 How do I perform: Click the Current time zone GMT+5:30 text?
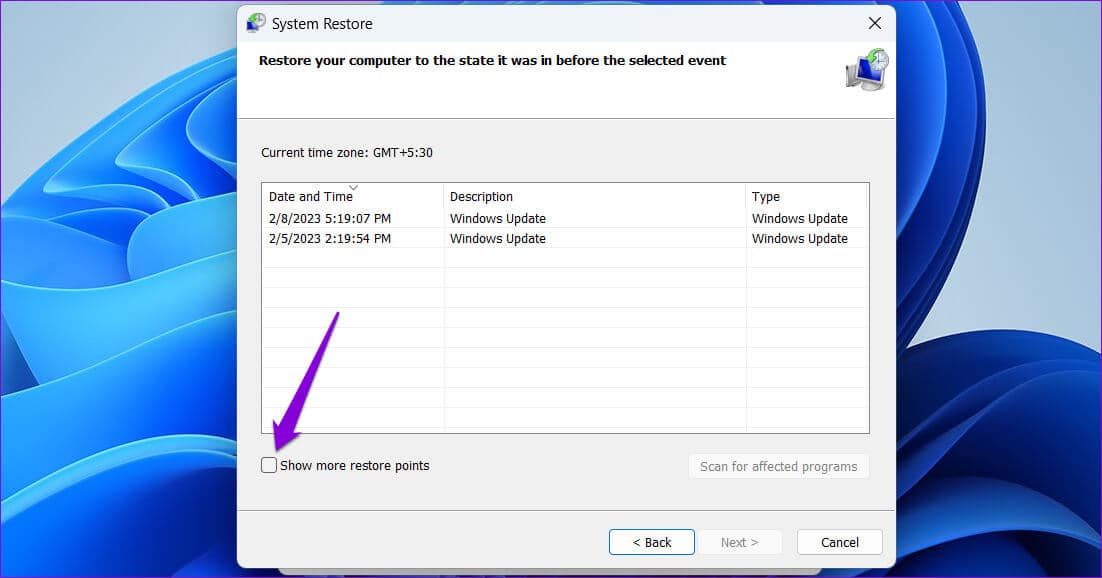pyautogui.click(x=347, y=153)
